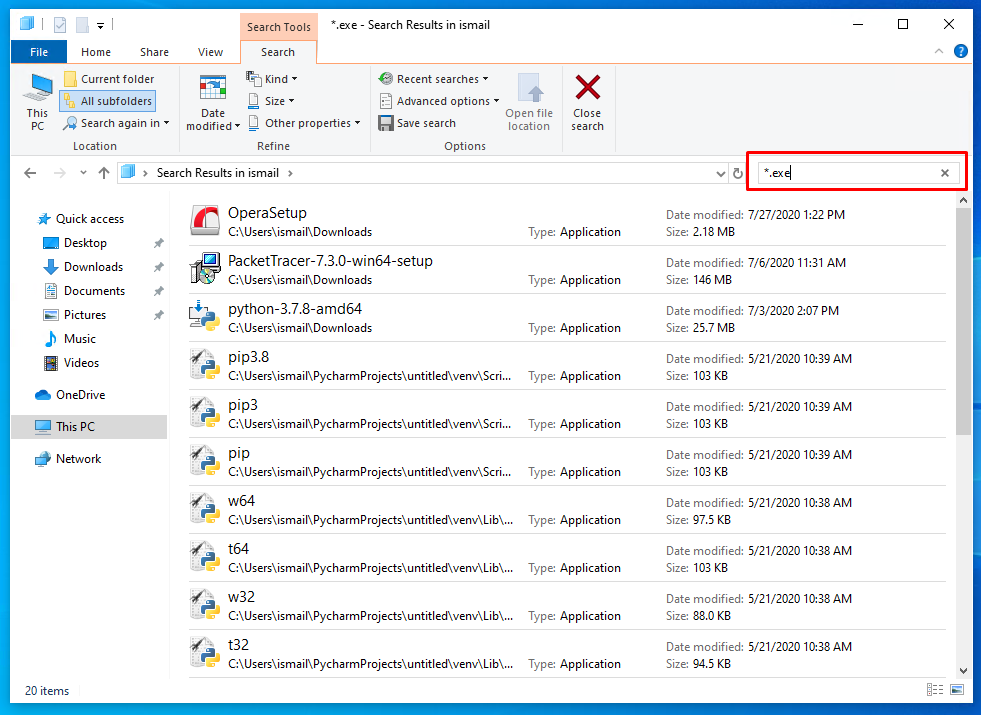The width and height of the screenshot is (981, 715).
Task: Open Date modified filter dropdown
Action: coord(213,101)
